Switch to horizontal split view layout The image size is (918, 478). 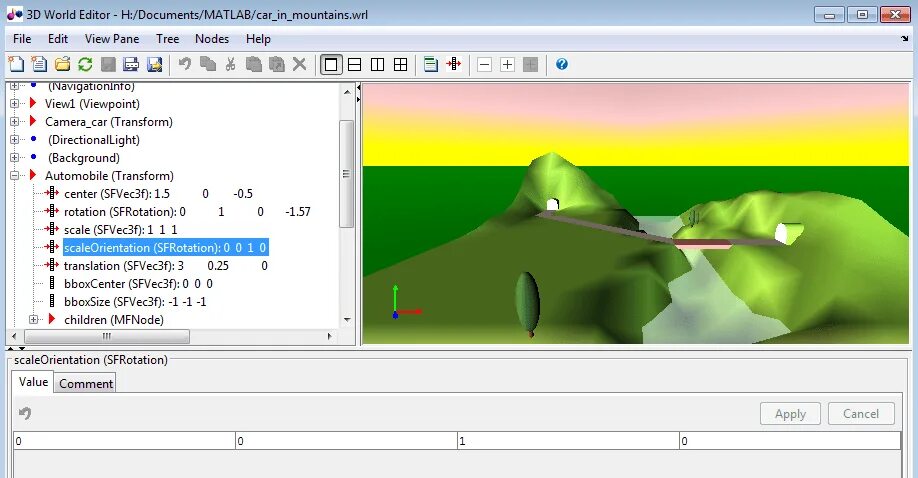pyautogui.click(x=354, y=64)
